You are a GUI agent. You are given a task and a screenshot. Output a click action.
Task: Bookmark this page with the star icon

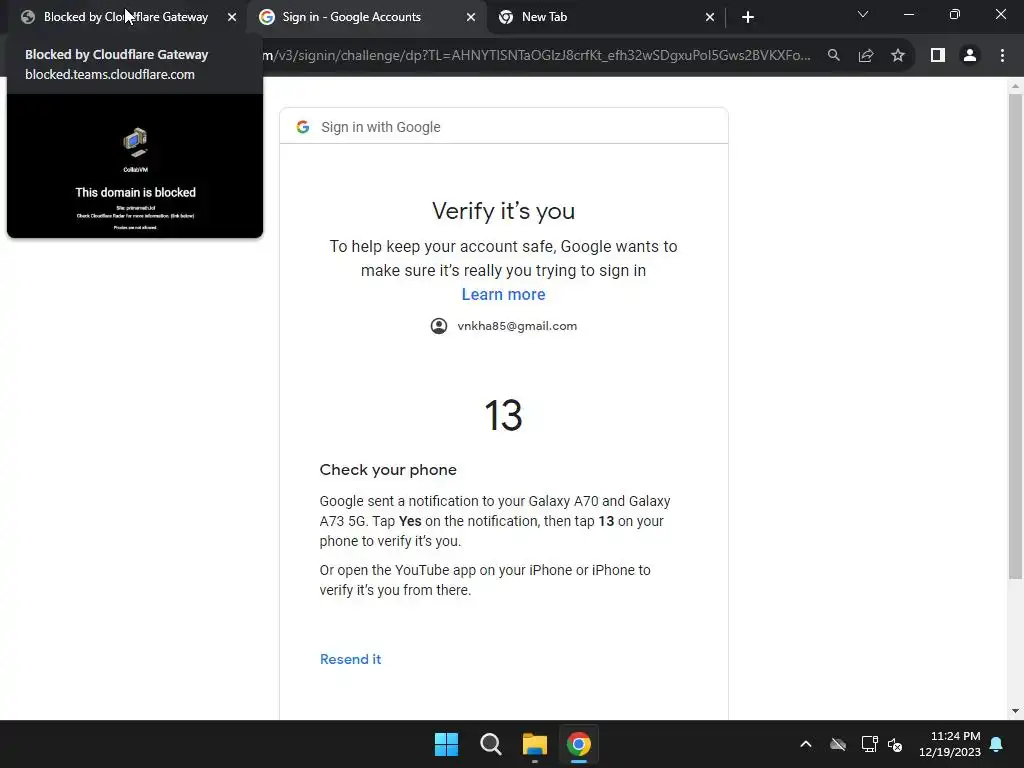(x=898, y=56)
